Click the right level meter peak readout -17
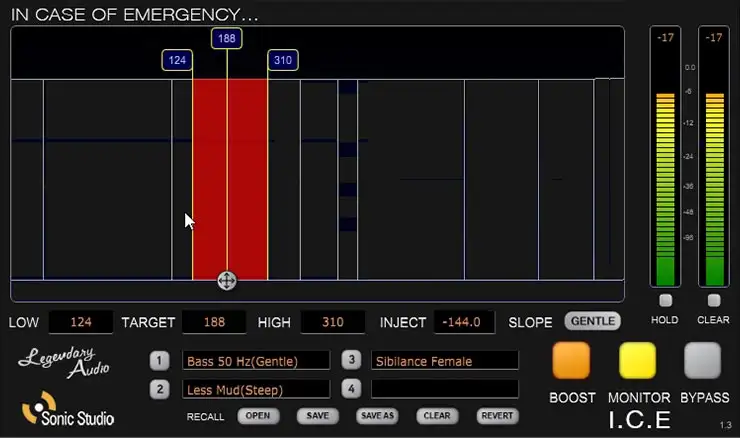This screenshot has width=740, height=438. click(x=714, y=38)
